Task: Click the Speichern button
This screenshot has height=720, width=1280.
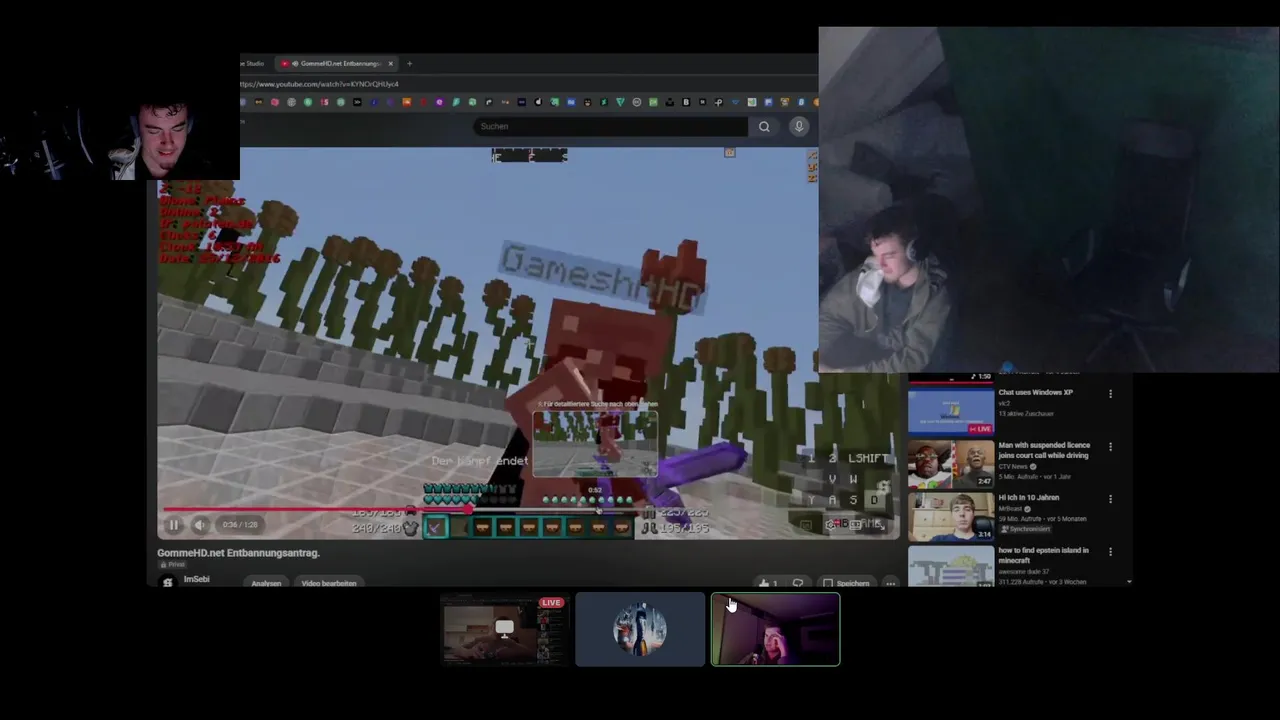Action: point(846,583)
